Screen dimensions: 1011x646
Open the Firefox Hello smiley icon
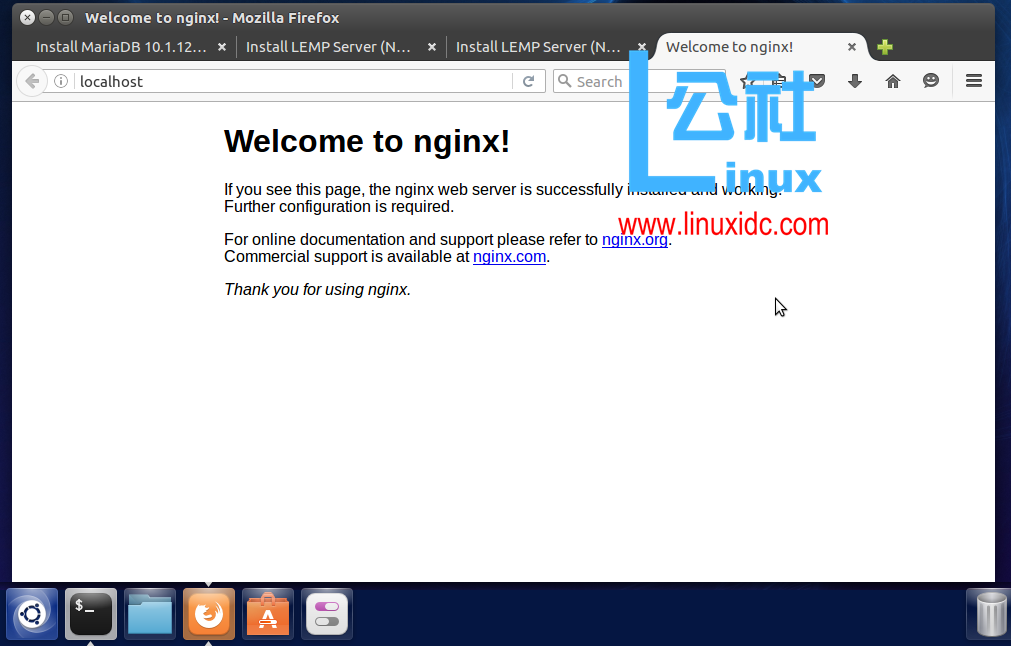pyautogui.click(x=931, y=81)
